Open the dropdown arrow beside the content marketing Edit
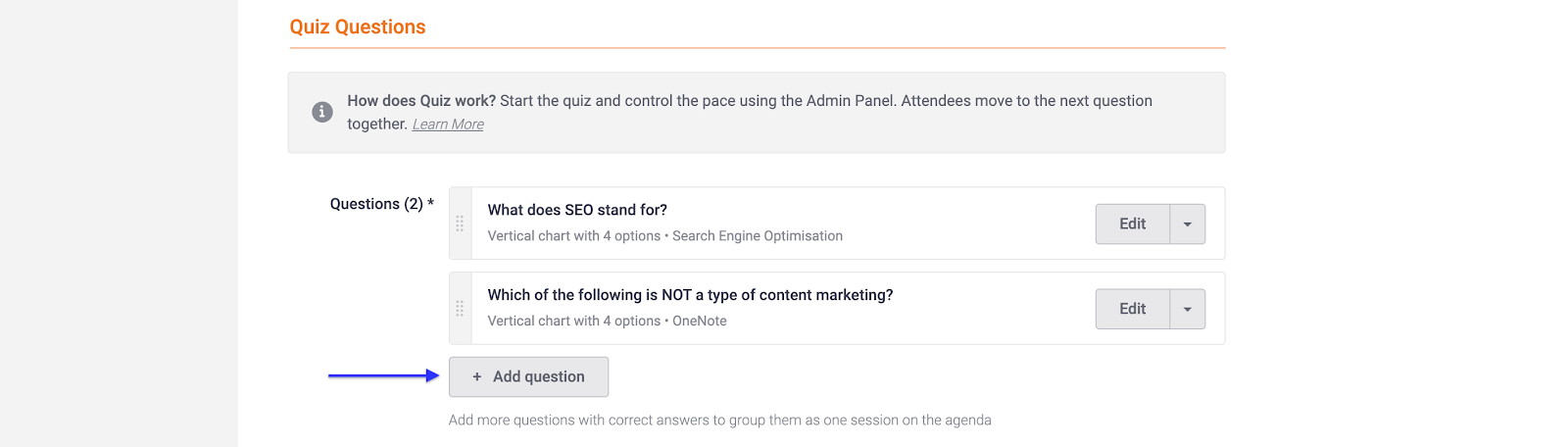The height and width of the screenshot is (447, 1568). 1187,309
